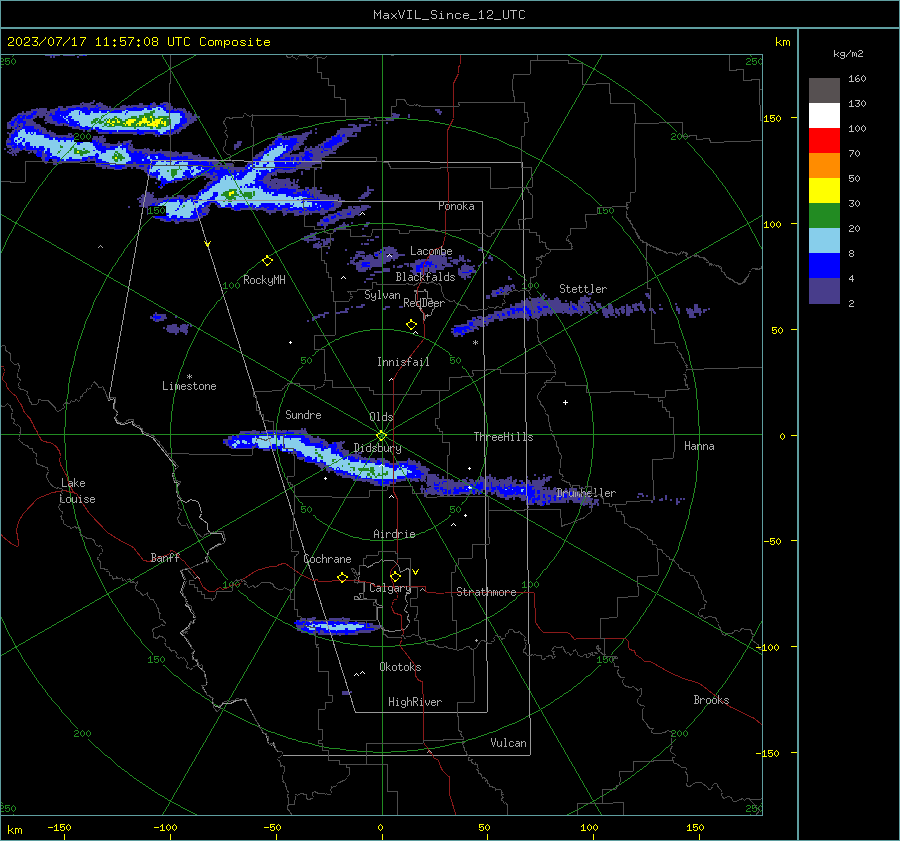
Task: Select the Ponoka city label
Action: 456,206
